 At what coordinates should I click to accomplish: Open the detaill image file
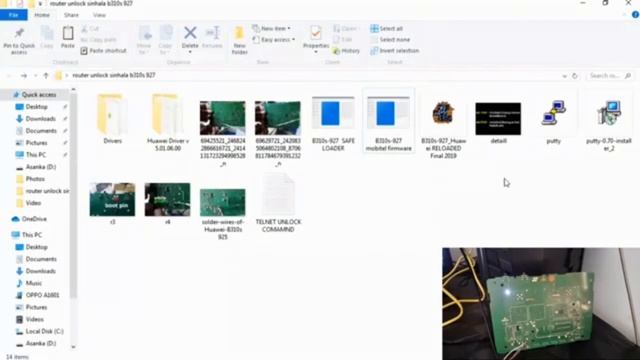(498, 122)
